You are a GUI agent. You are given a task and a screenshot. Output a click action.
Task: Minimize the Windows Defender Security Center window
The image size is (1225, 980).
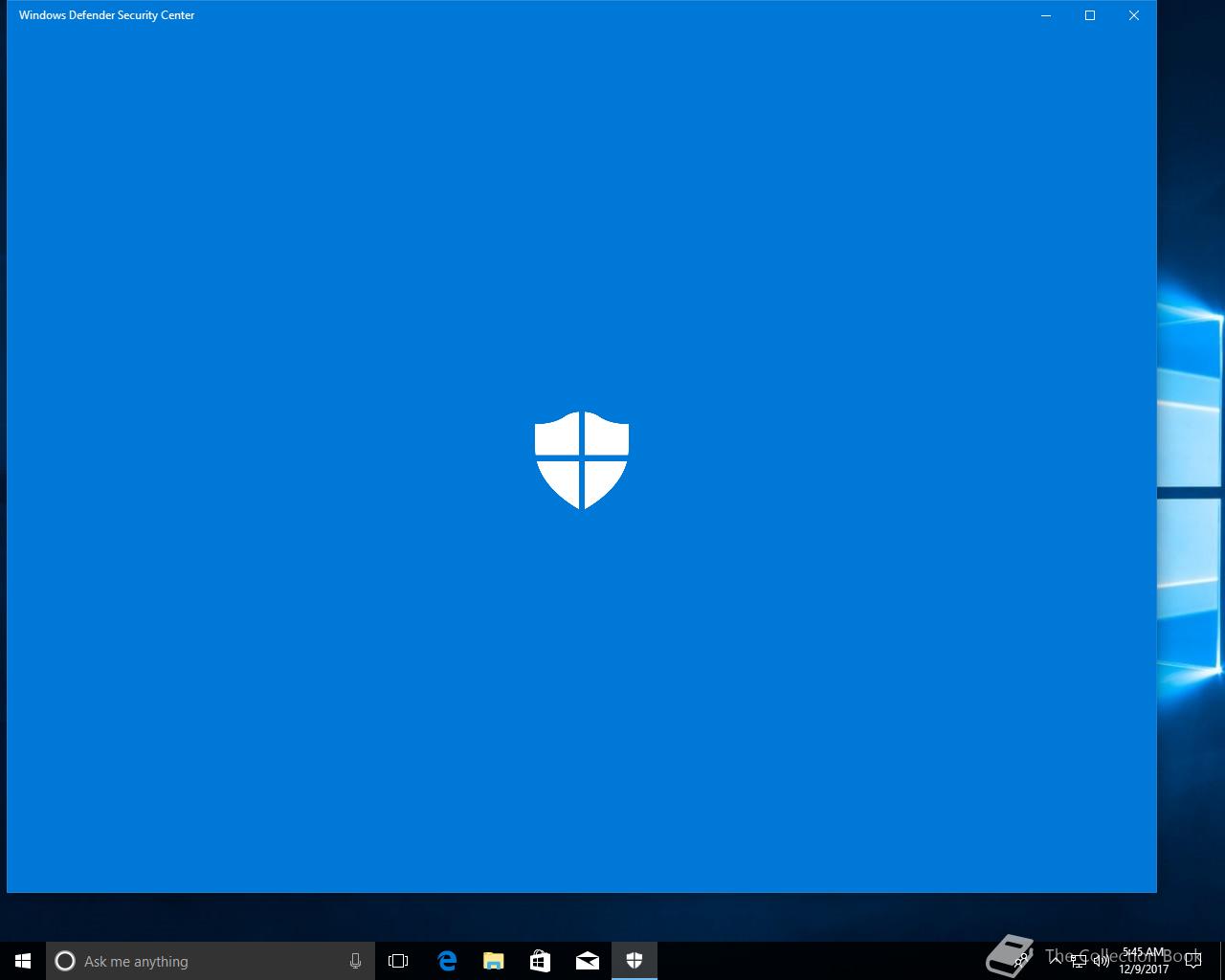[x=1046, y=15]
